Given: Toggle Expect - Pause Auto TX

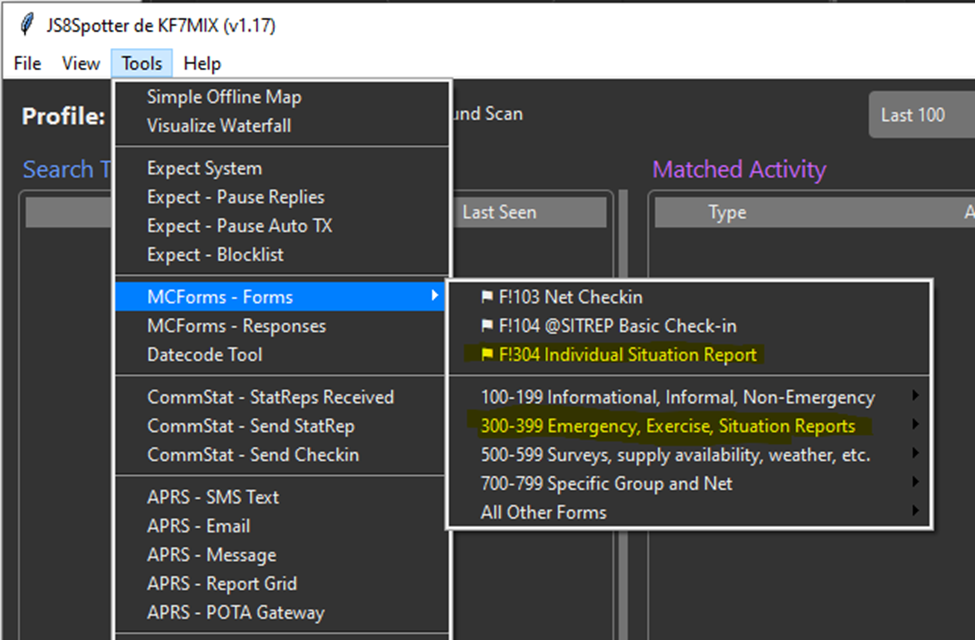Looking at the screenshot, I should 282,226.
